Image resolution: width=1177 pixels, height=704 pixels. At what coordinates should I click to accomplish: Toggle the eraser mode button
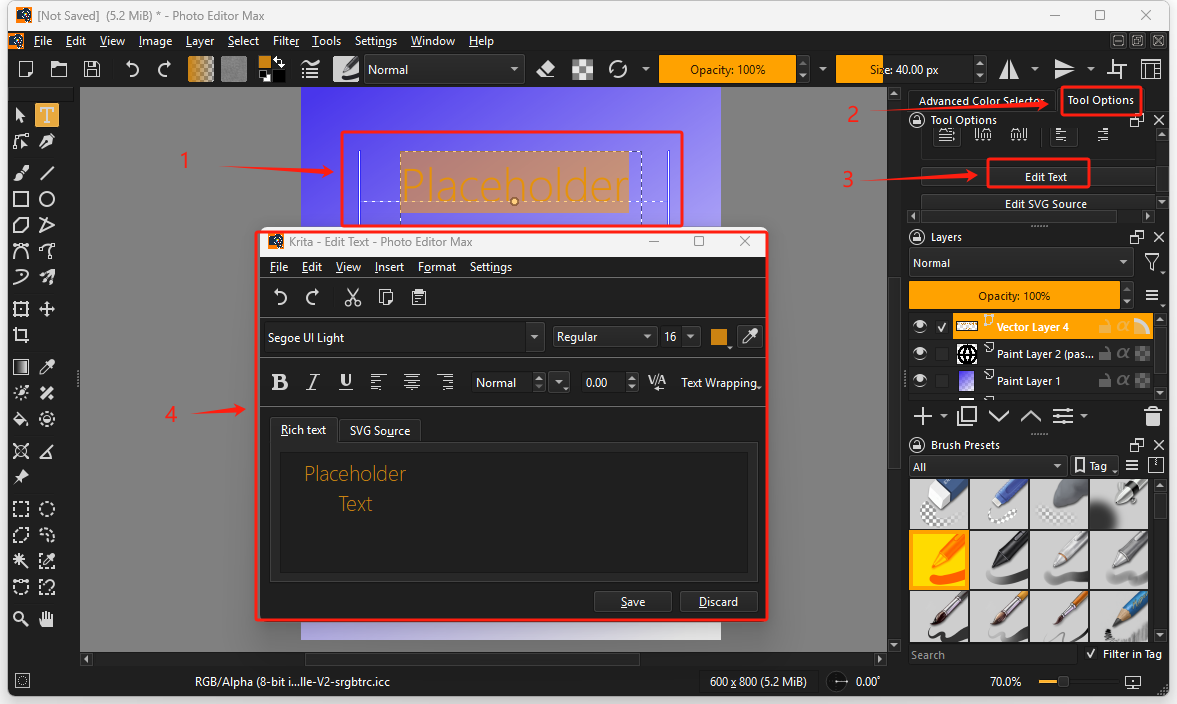coord(546,70)
